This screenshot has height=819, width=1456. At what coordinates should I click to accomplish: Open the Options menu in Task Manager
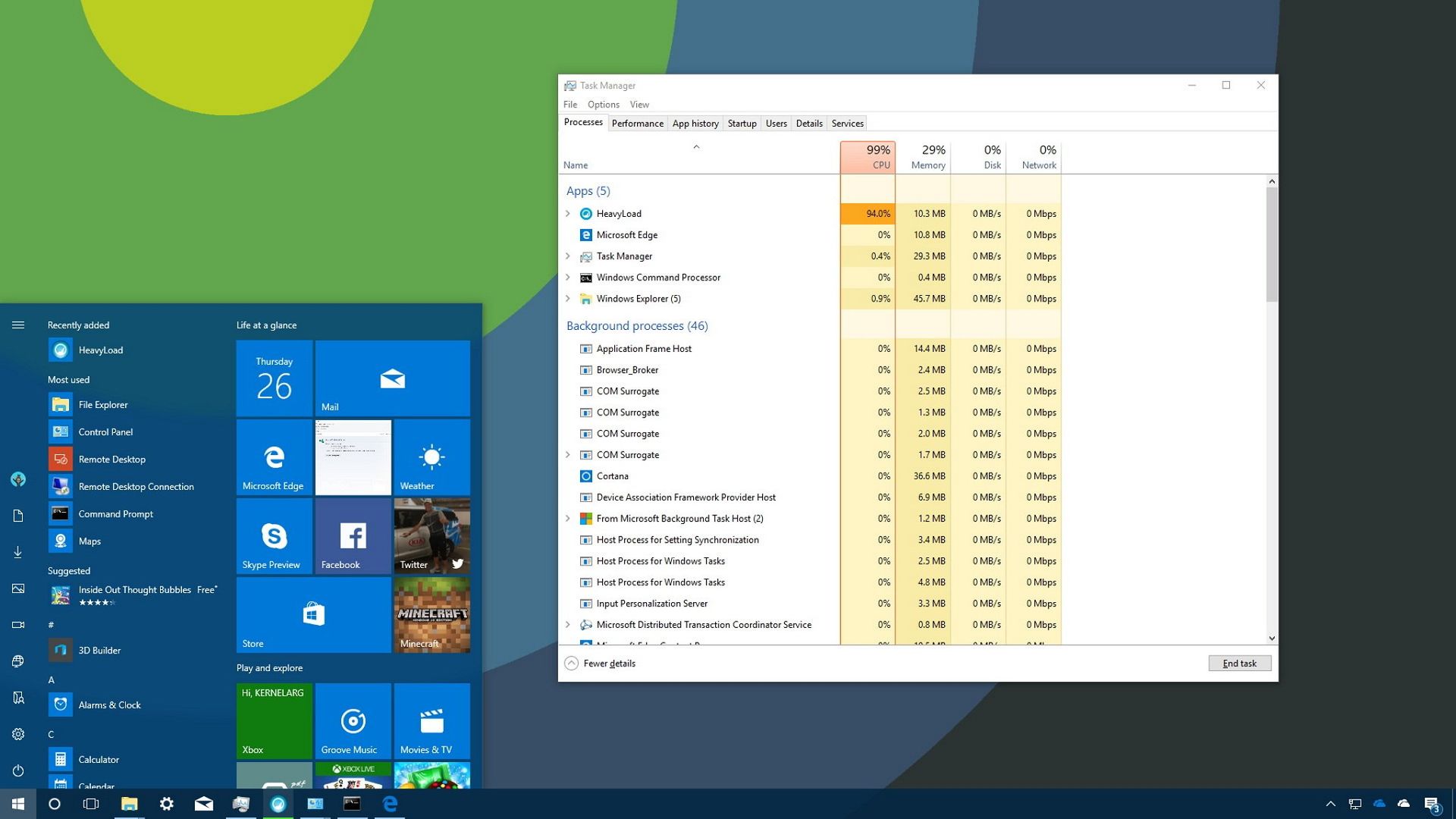point(603,104)
